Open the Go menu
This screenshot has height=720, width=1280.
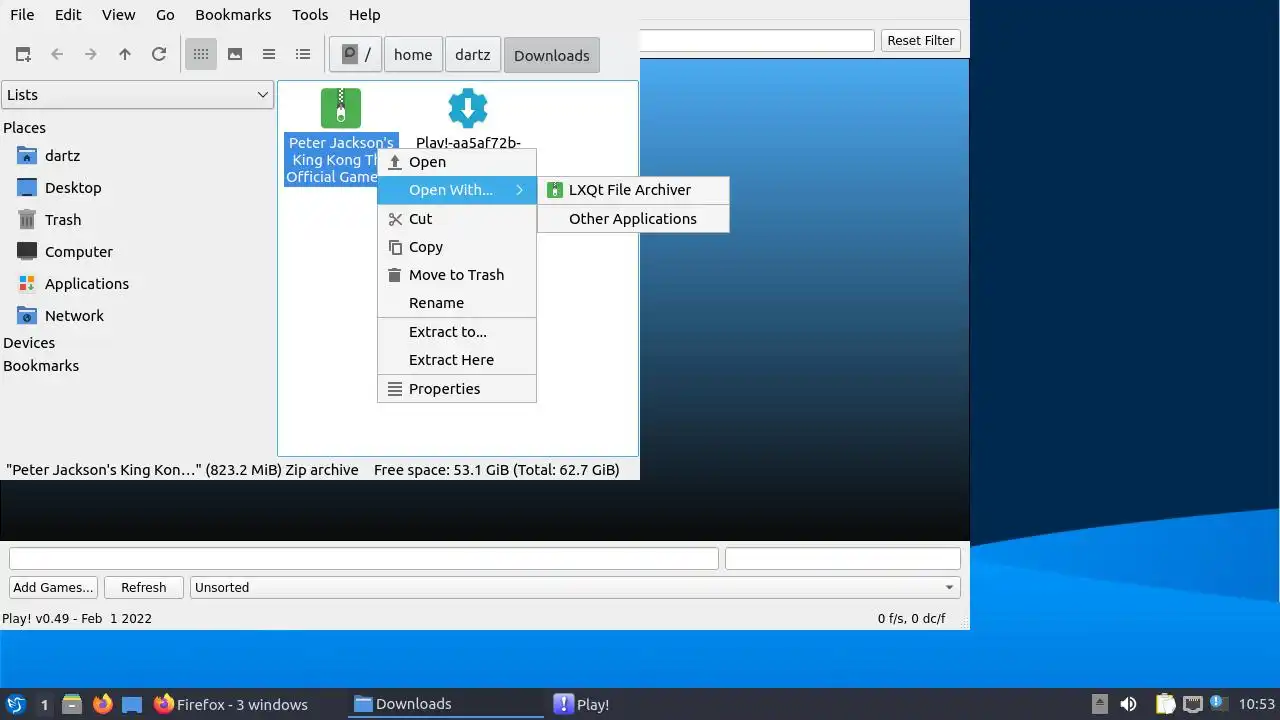[x=165, y=15]
